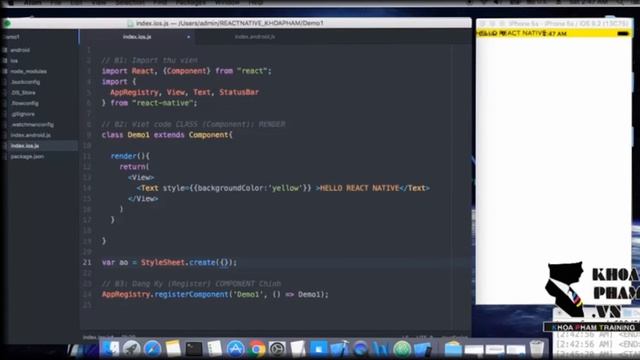The image size is (640, 360).
Task: Open .buckconfig file in tree view
Action: coord(25,82)
